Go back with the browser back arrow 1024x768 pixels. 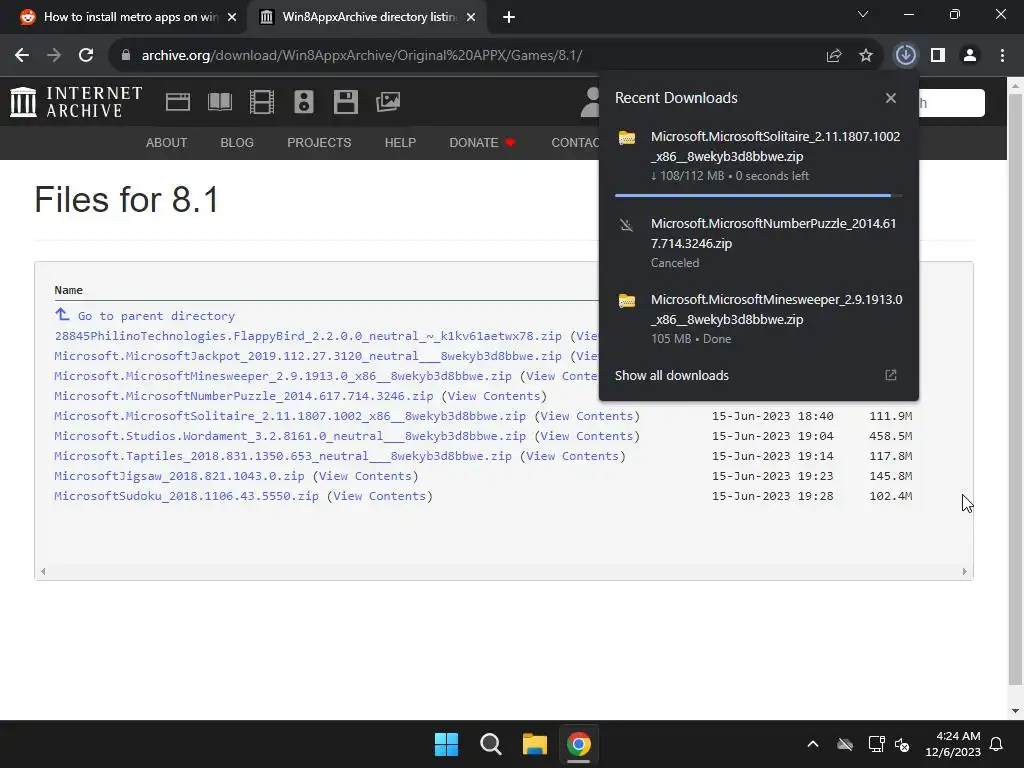(x=22, y=56)
